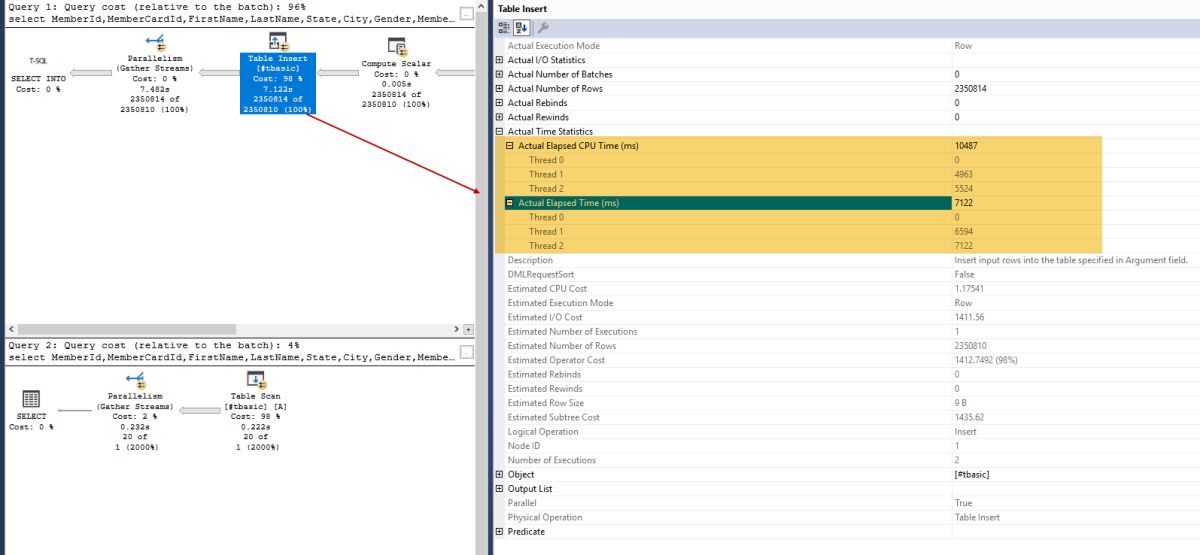Collapse Actual Elapsed CPU Time (ms) node

click(x=509, y=146)
